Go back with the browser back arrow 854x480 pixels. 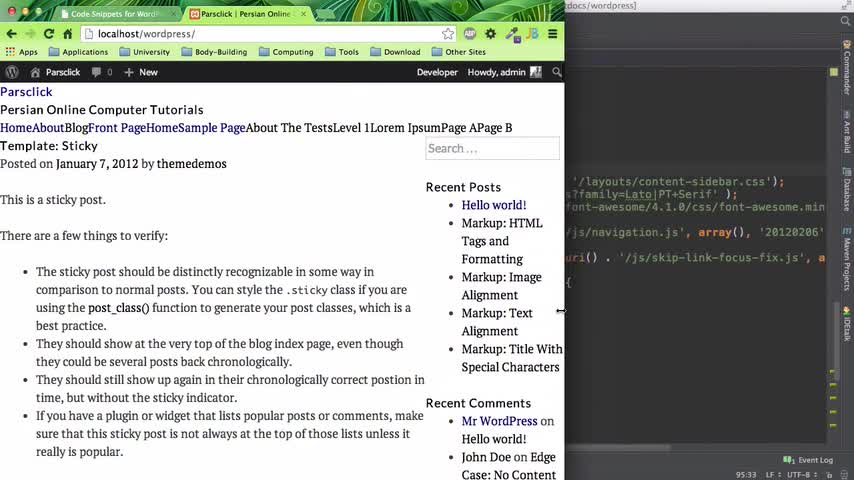coord(11,34)
